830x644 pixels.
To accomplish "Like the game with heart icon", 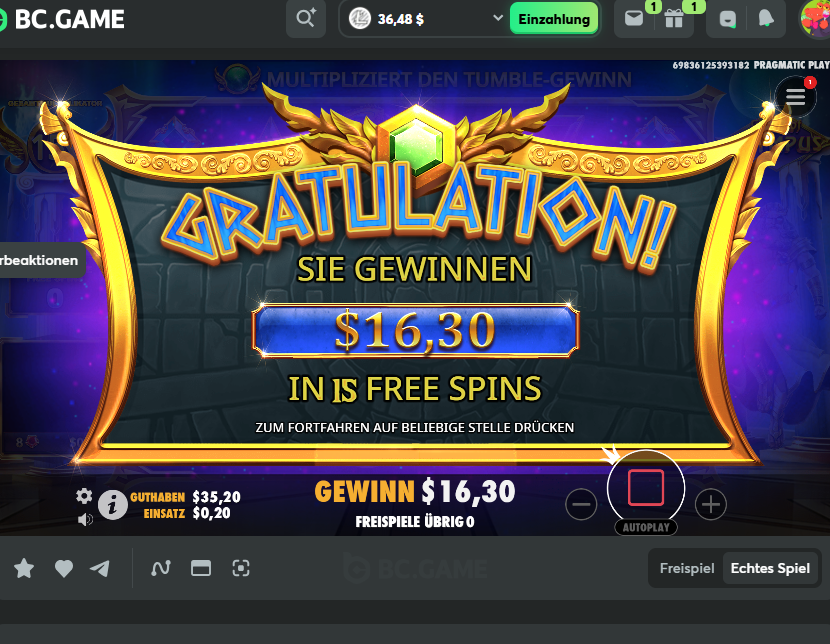I will (64, 568).
